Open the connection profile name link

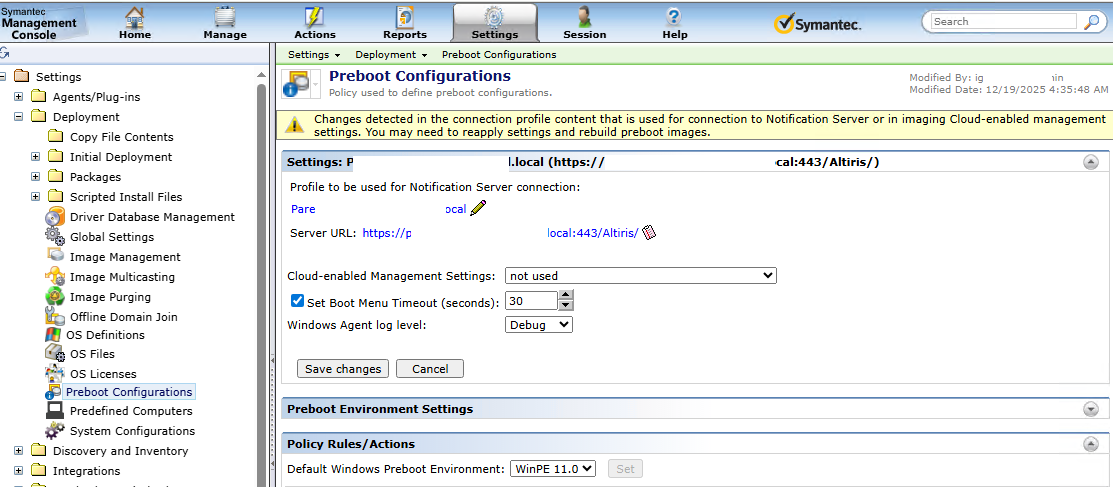point(379,209)
